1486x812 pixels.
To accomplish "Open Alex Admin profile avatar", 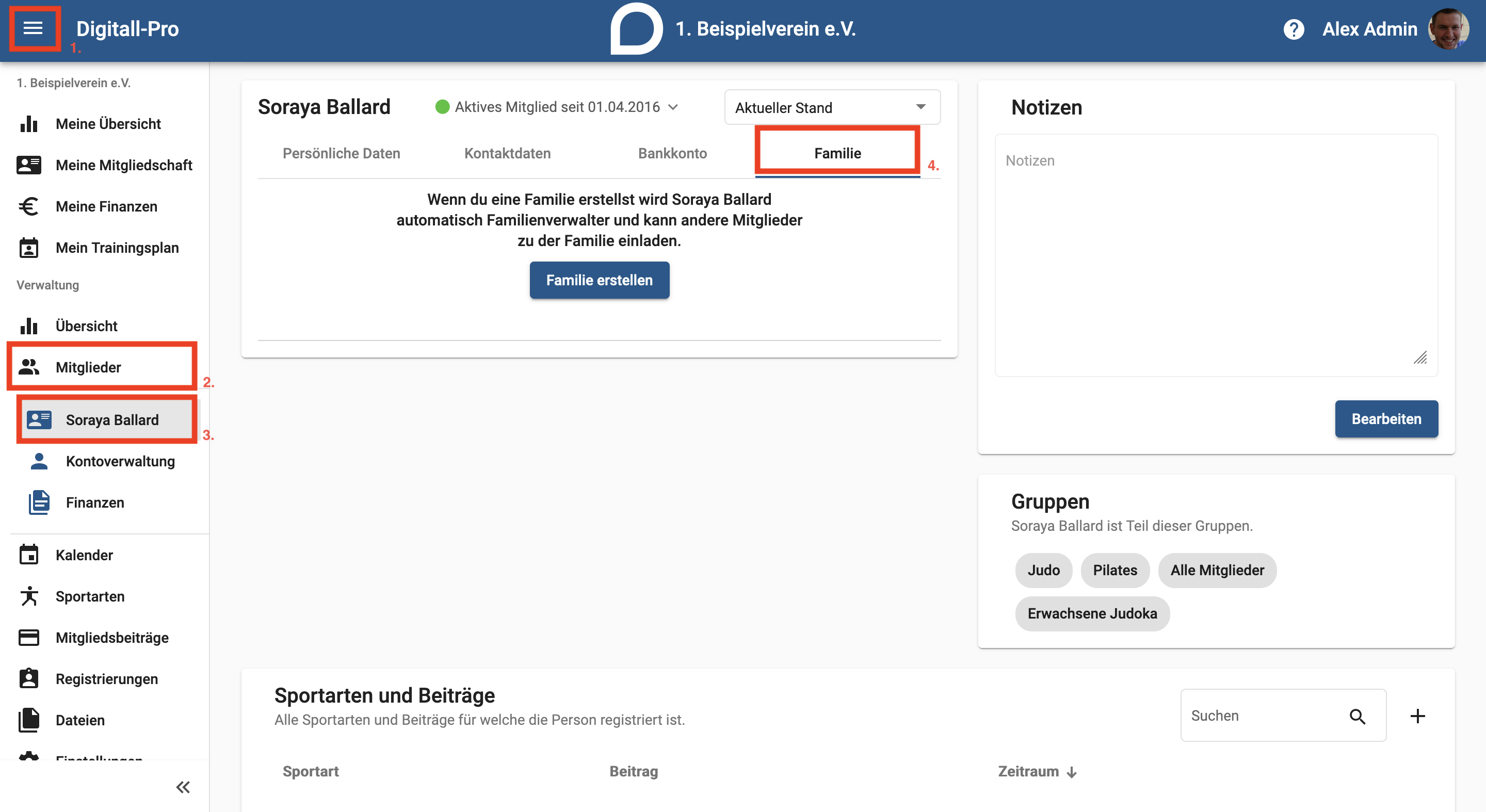I will pos(1448,29).
